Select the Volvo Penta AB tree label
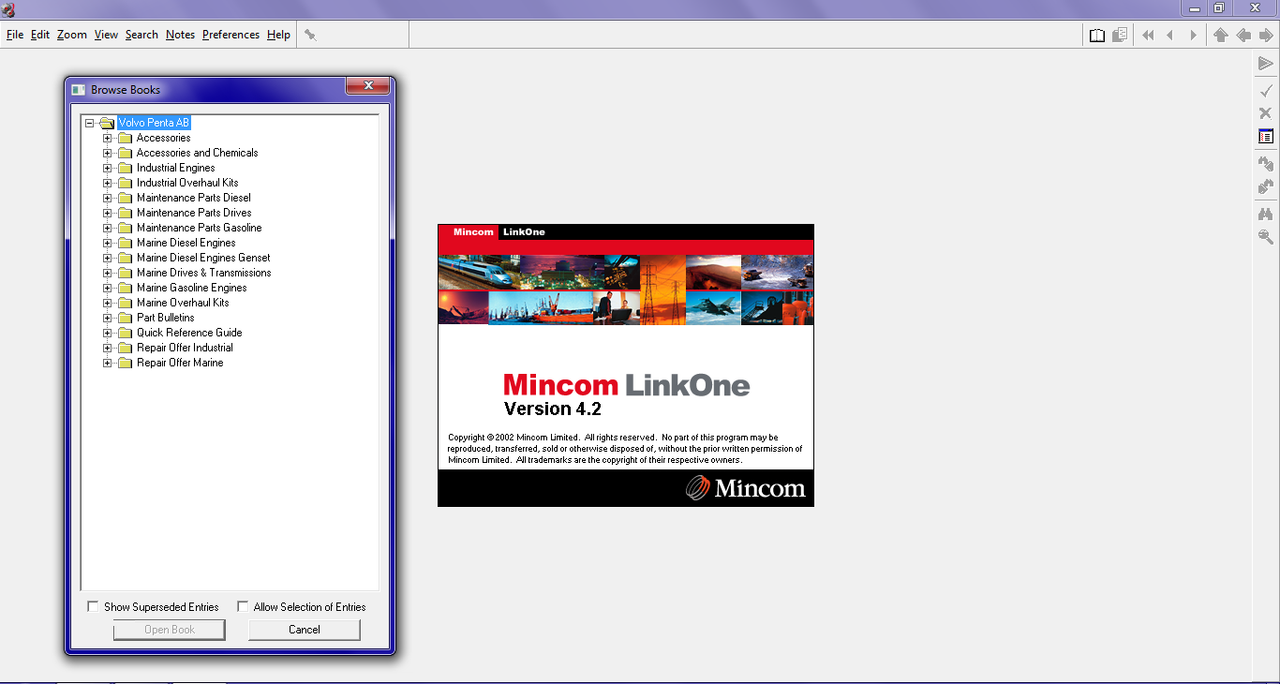 154,123
